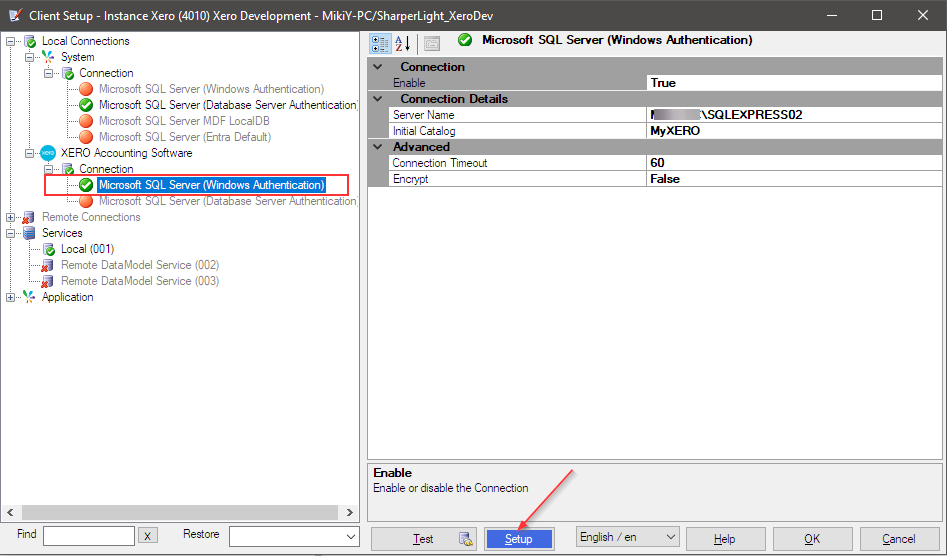Click the Local Connections database icon

point(30,42)
